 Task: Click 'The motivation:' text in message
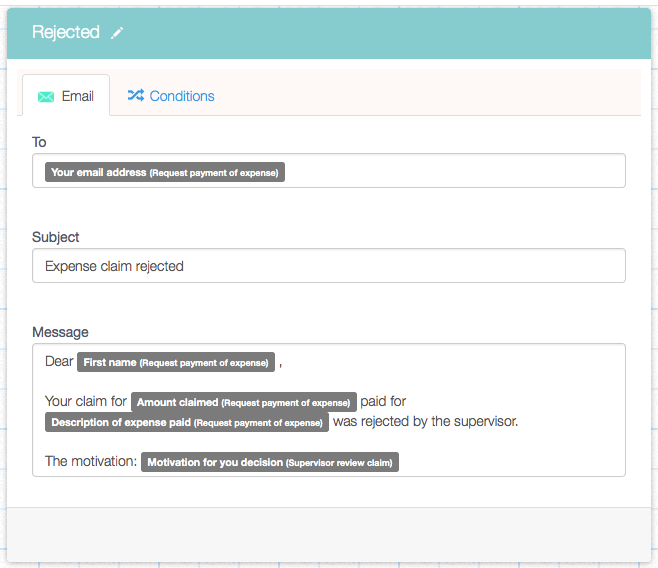(x=90, y=462)
